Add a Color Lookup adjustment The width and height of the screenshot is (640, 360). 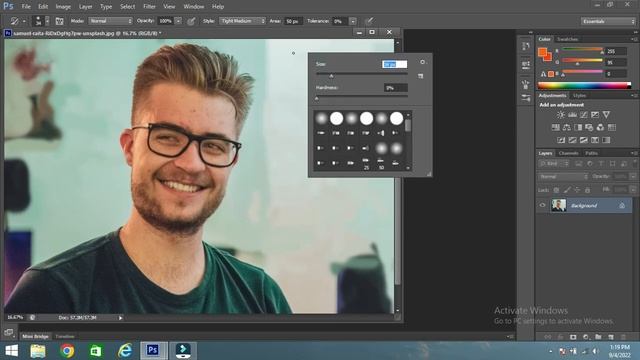[611, 127]
